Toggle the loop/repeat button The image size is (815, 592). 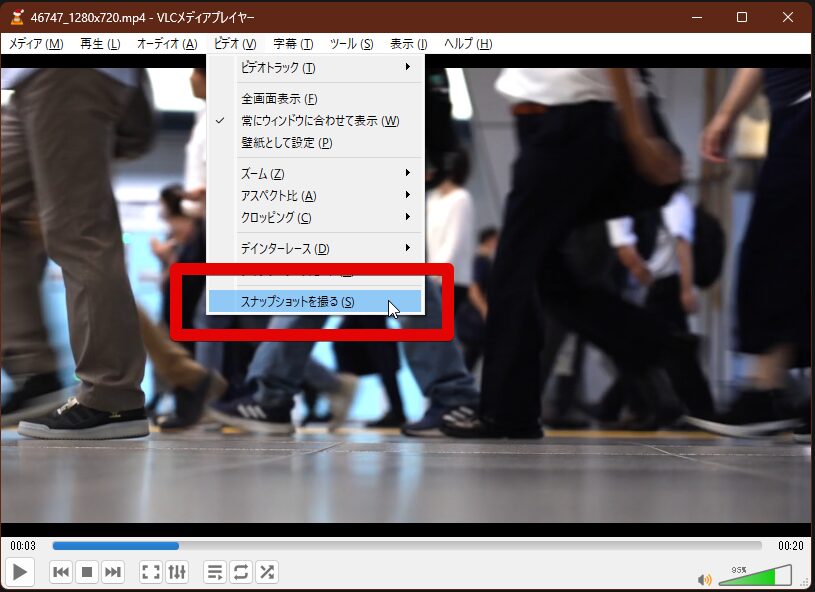(x=241, y=572)
